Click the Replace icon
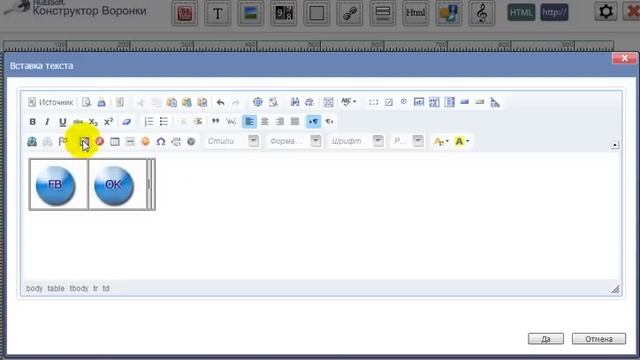 pyautogui.click(x=310, y=102)
